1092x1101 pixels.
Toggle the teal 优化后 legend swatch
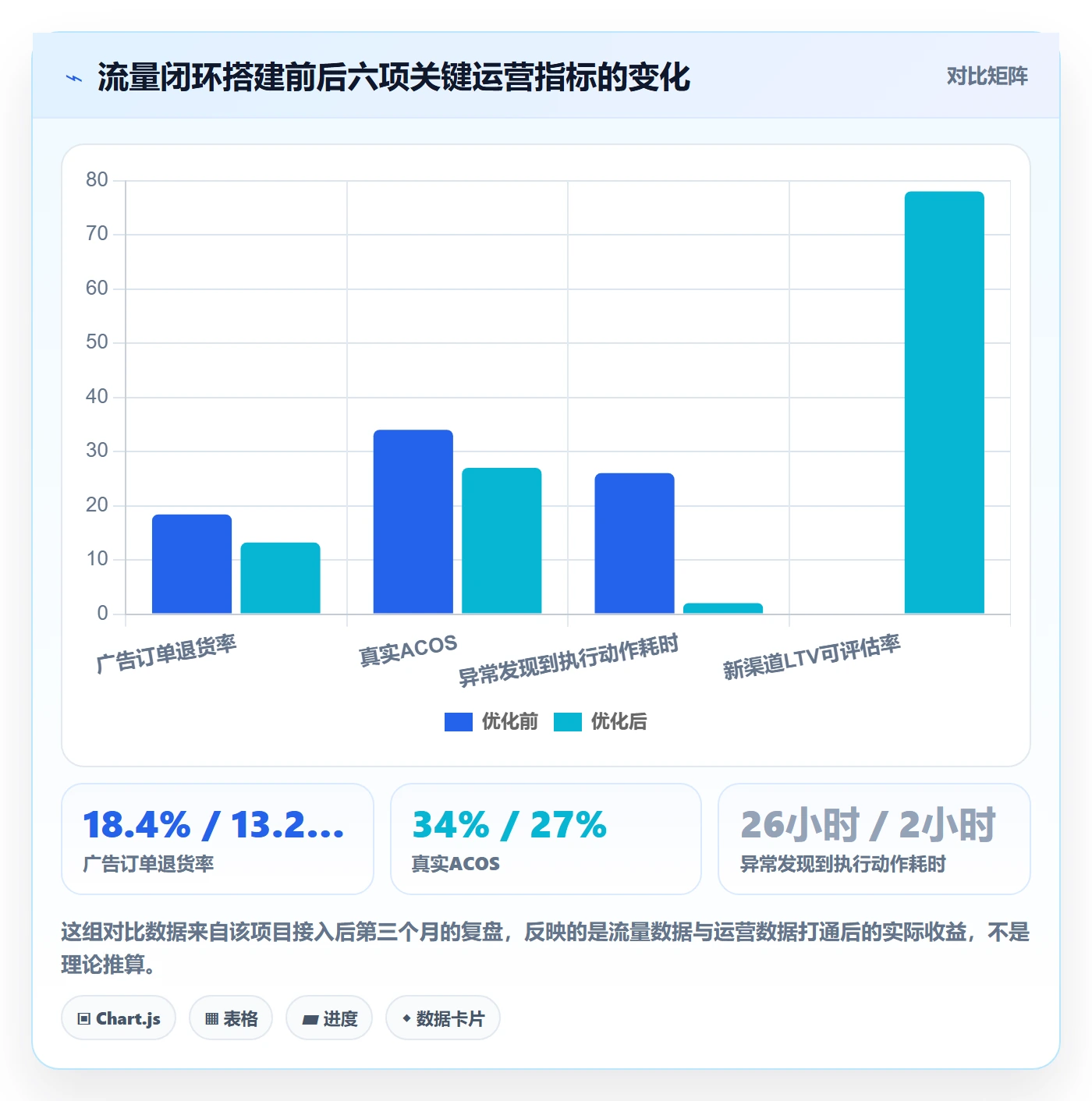click(568, 722)
